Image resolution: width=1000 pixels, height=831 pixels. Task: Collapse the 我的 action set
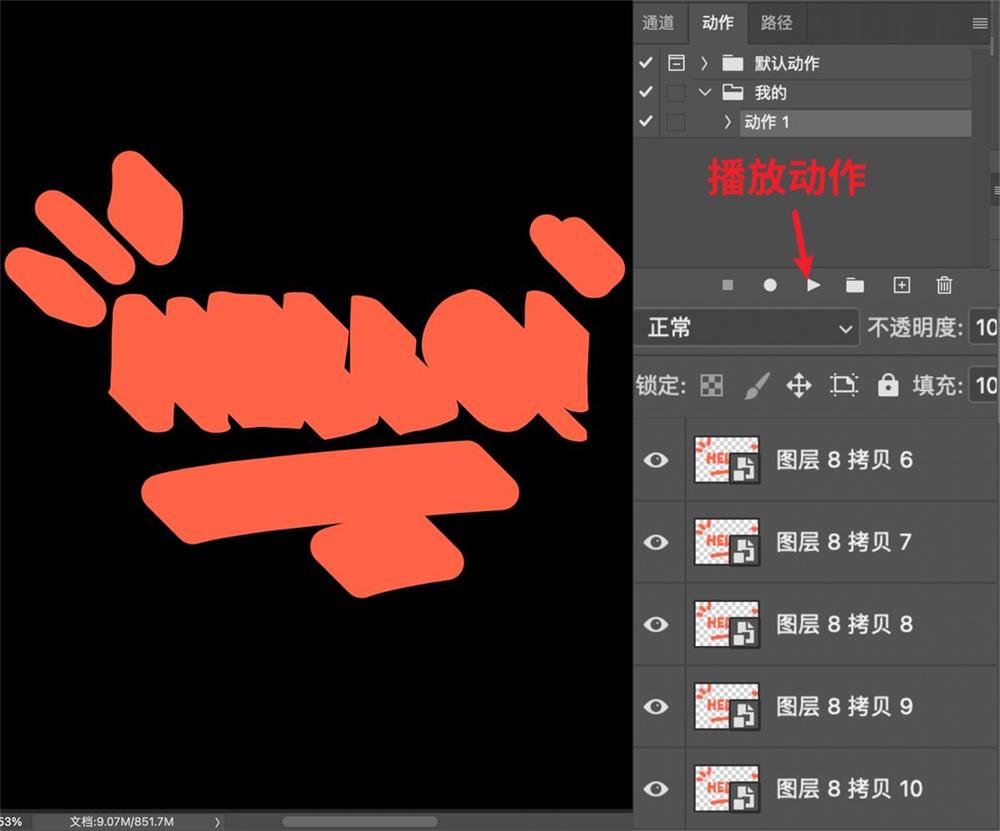(705, 92)
